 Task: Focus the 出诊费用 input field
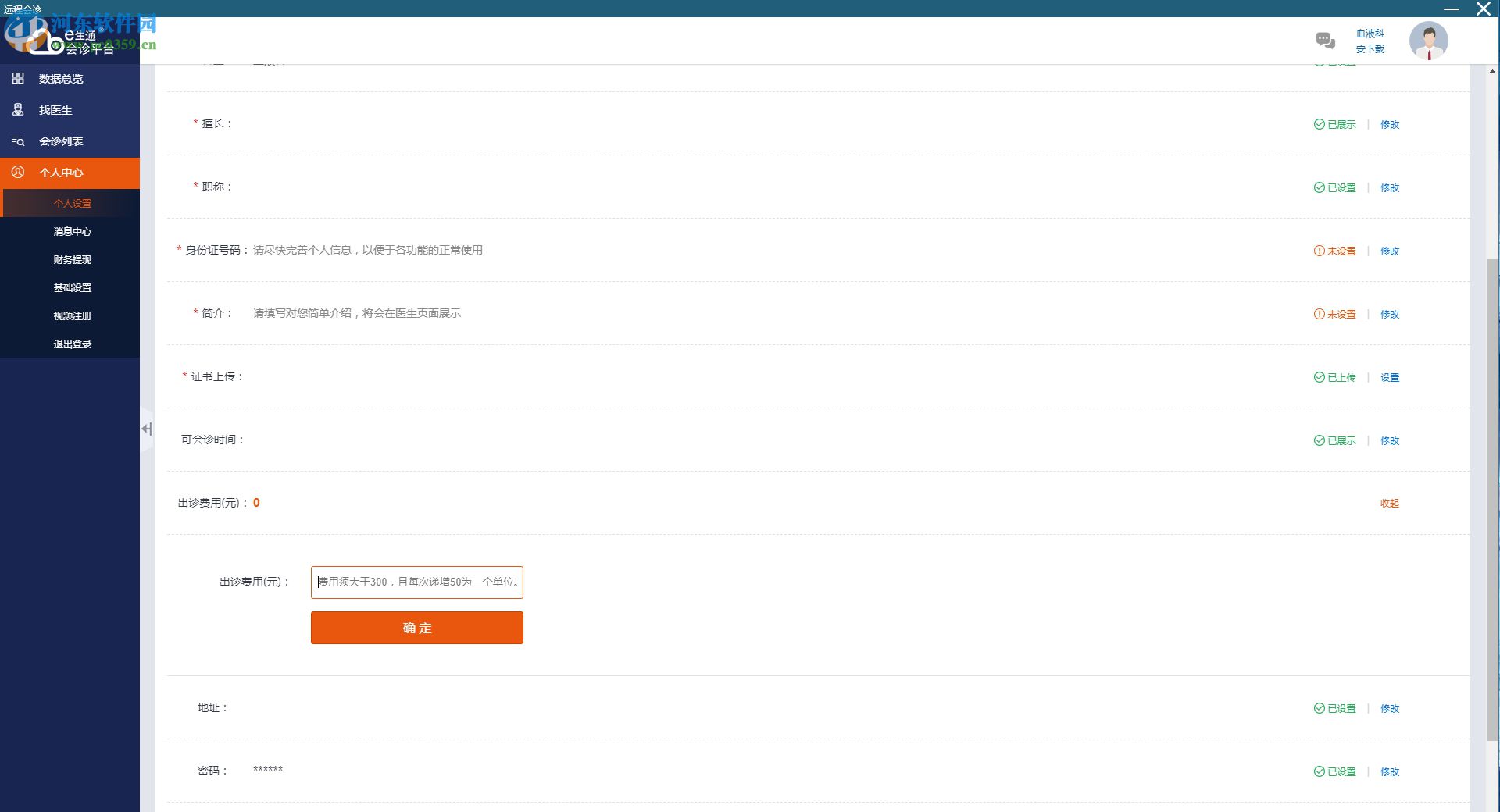click(416, 582)
